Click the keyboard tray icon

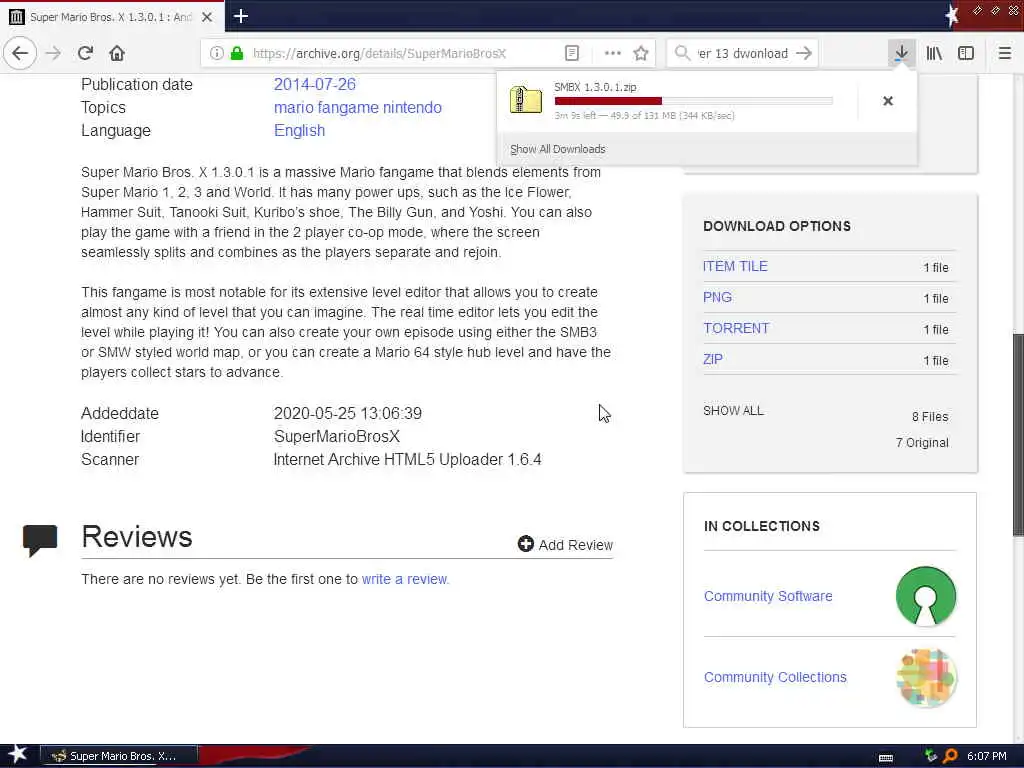point(886,757)
